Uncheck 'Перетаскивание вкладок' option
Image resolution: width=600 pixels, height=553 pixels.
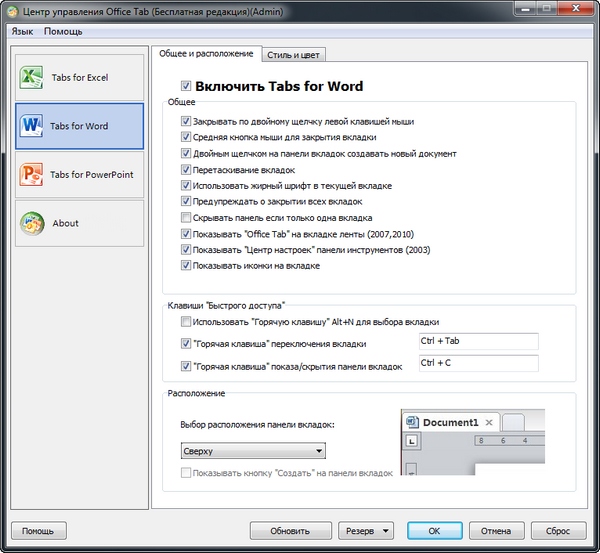point(186,169)
